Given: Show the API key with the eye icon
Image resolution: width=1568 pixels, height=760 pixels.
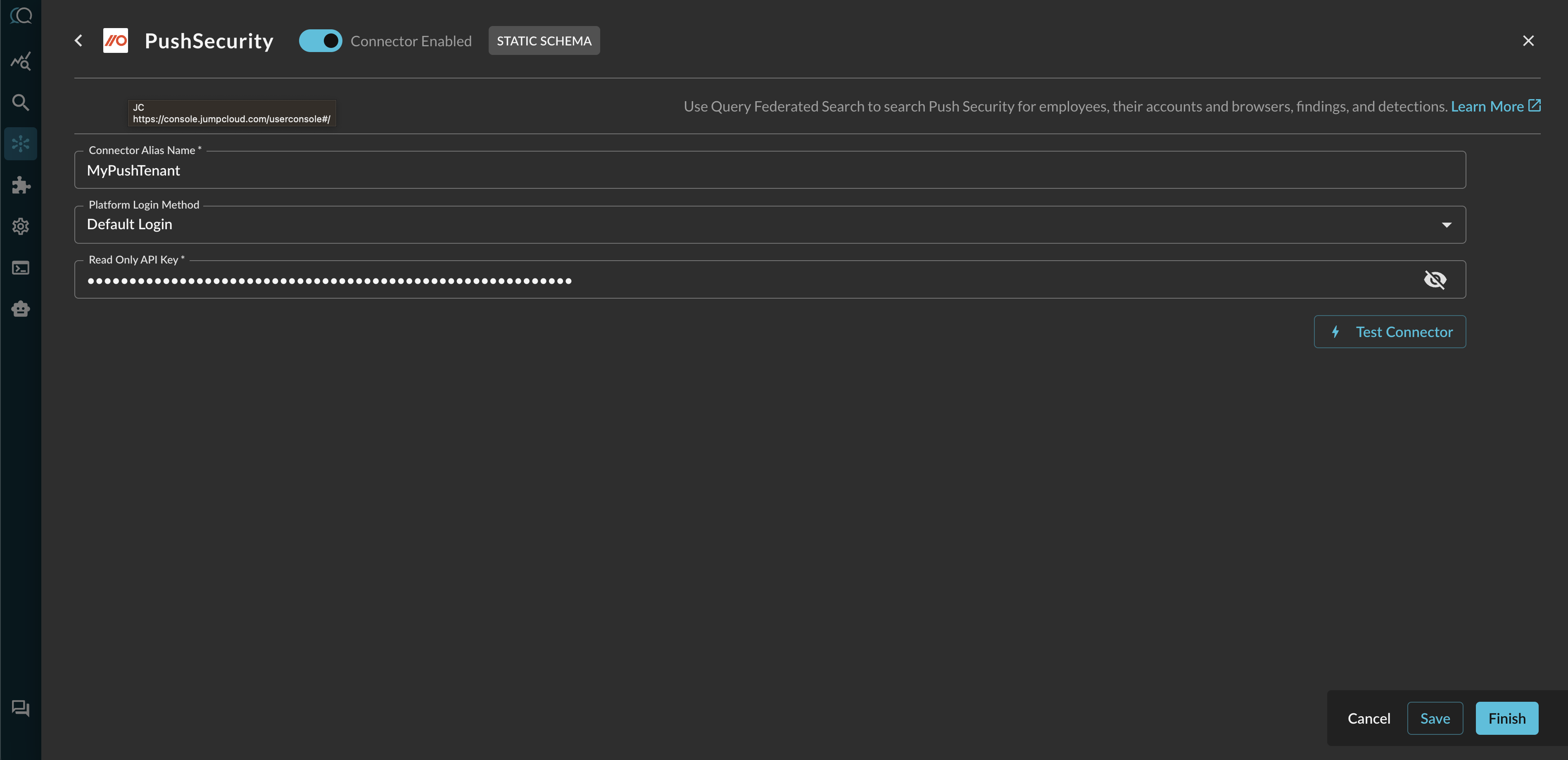Looking at the screenshot, I should (1435, 280).
